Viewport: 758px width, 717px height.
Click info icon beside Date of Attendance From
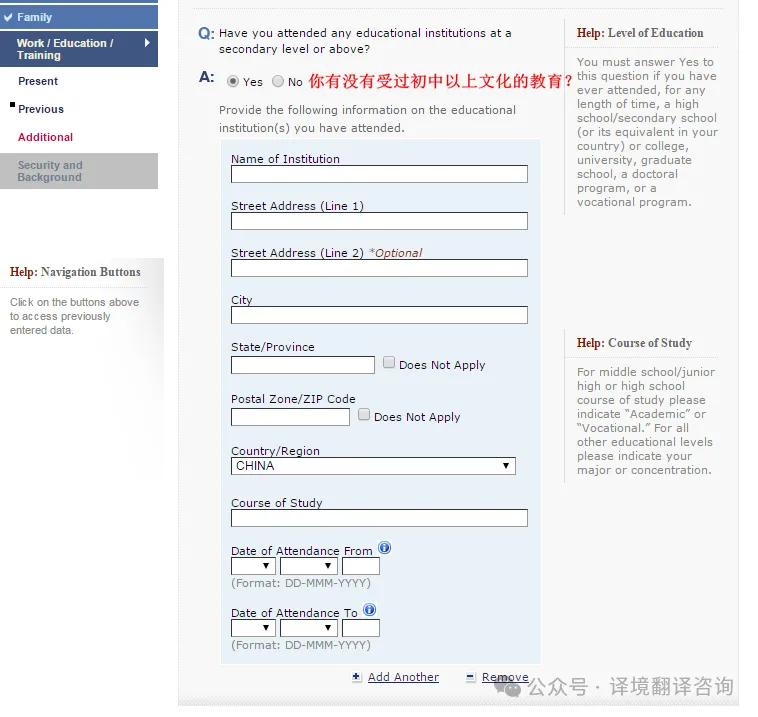click(384, 549)
